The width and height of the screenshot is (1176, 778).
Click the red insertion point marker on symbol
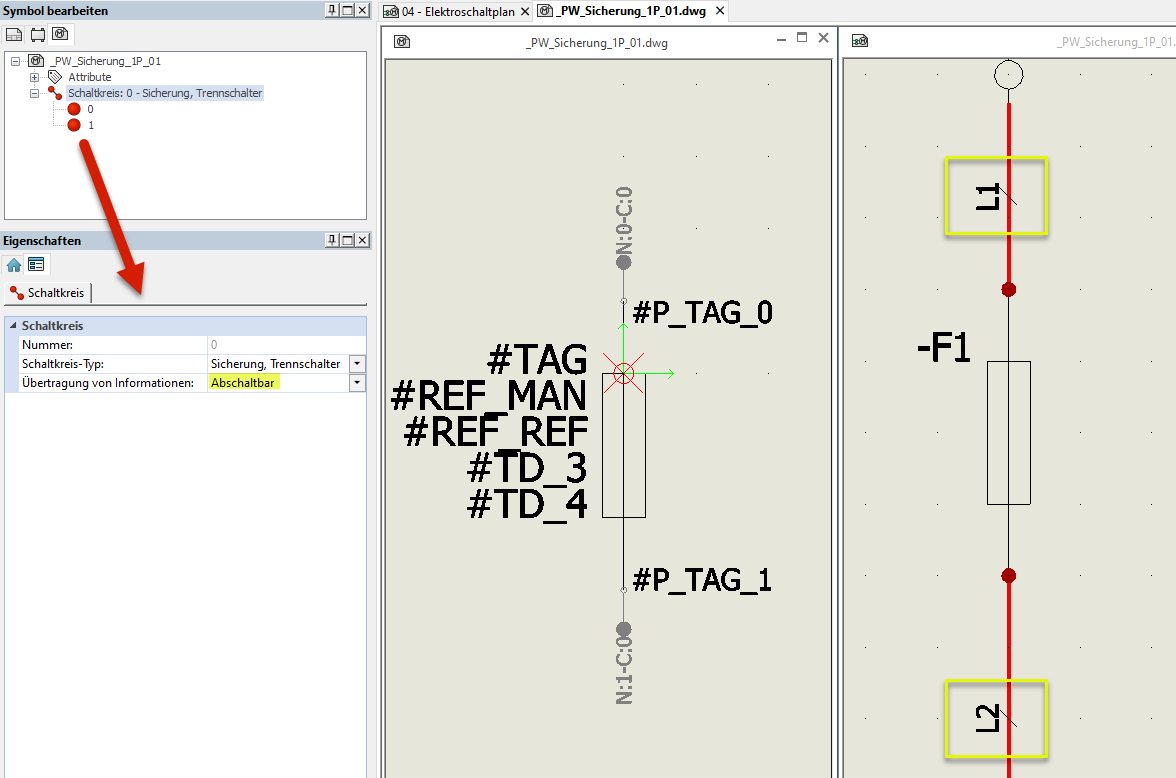(x=624, y=374)
